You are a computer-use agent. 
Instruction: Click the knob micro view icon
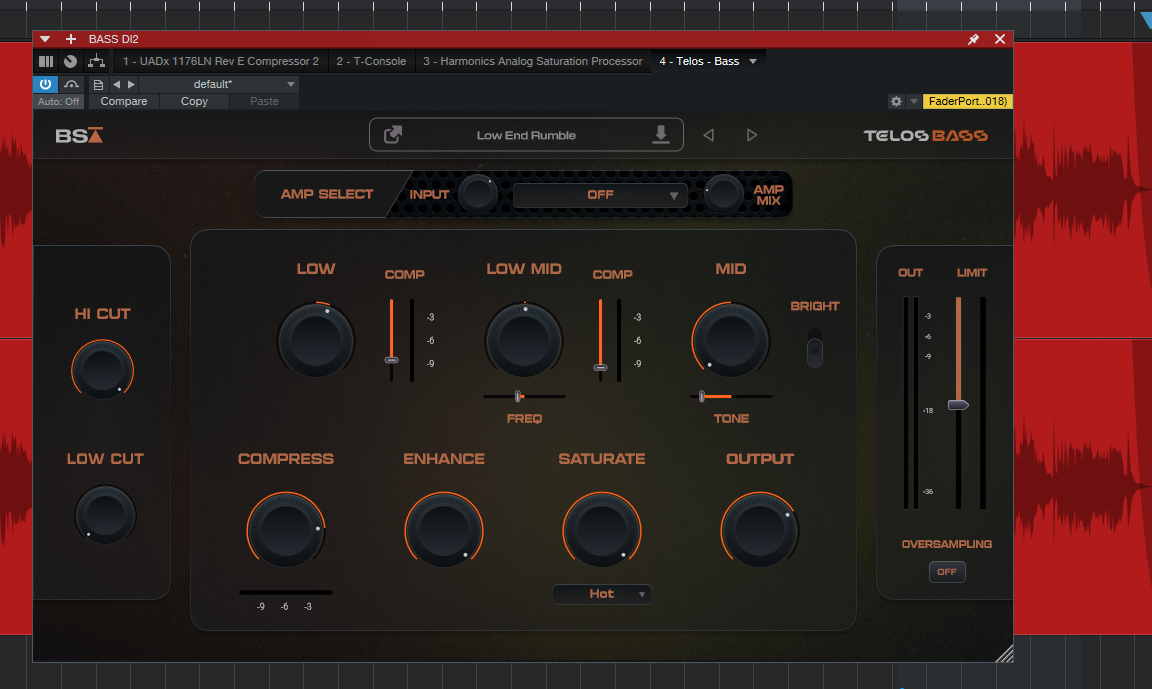tap(69, 61)
